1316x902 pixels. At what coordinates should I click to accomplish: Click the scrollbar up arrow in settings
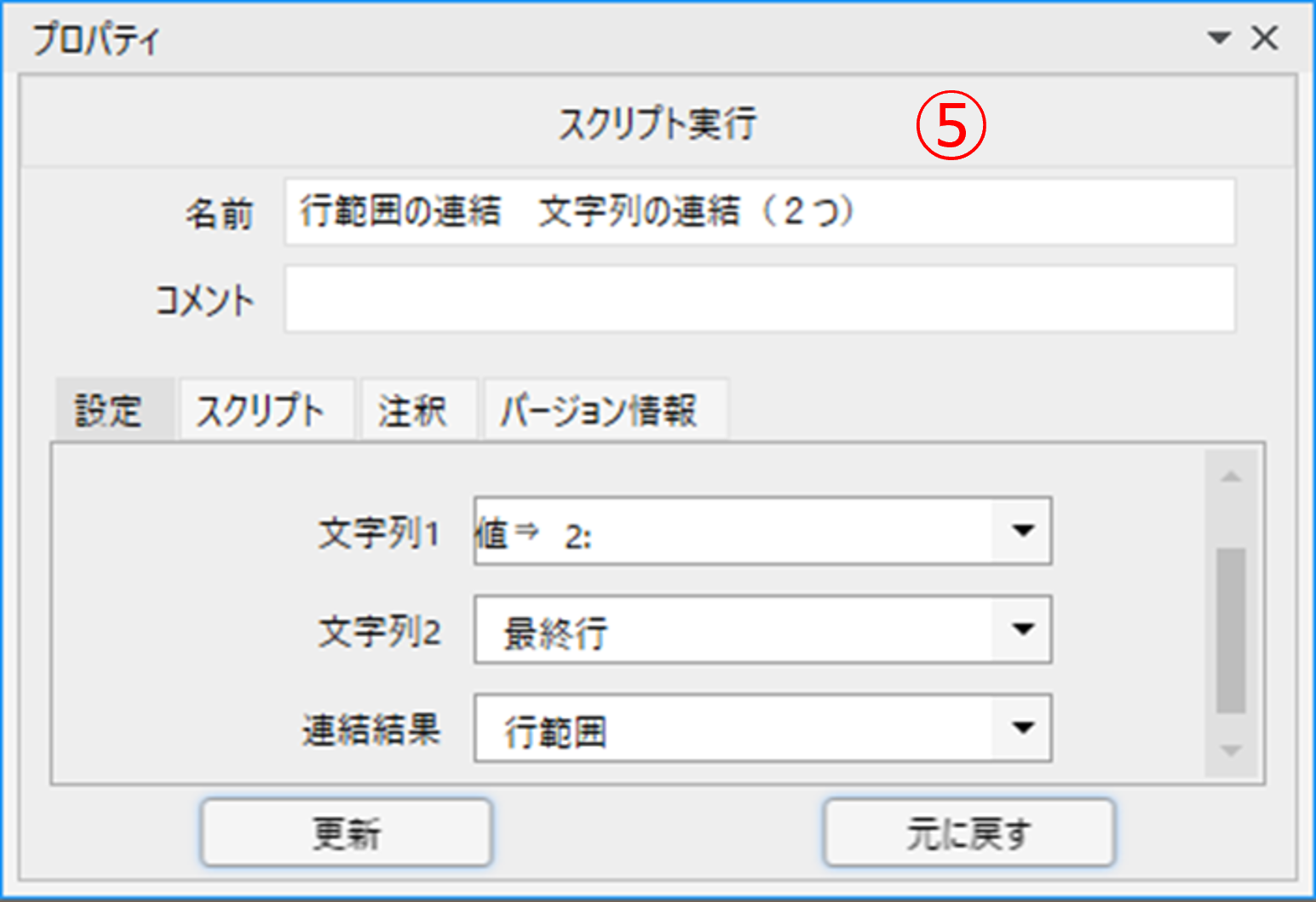pos(1231,477)
